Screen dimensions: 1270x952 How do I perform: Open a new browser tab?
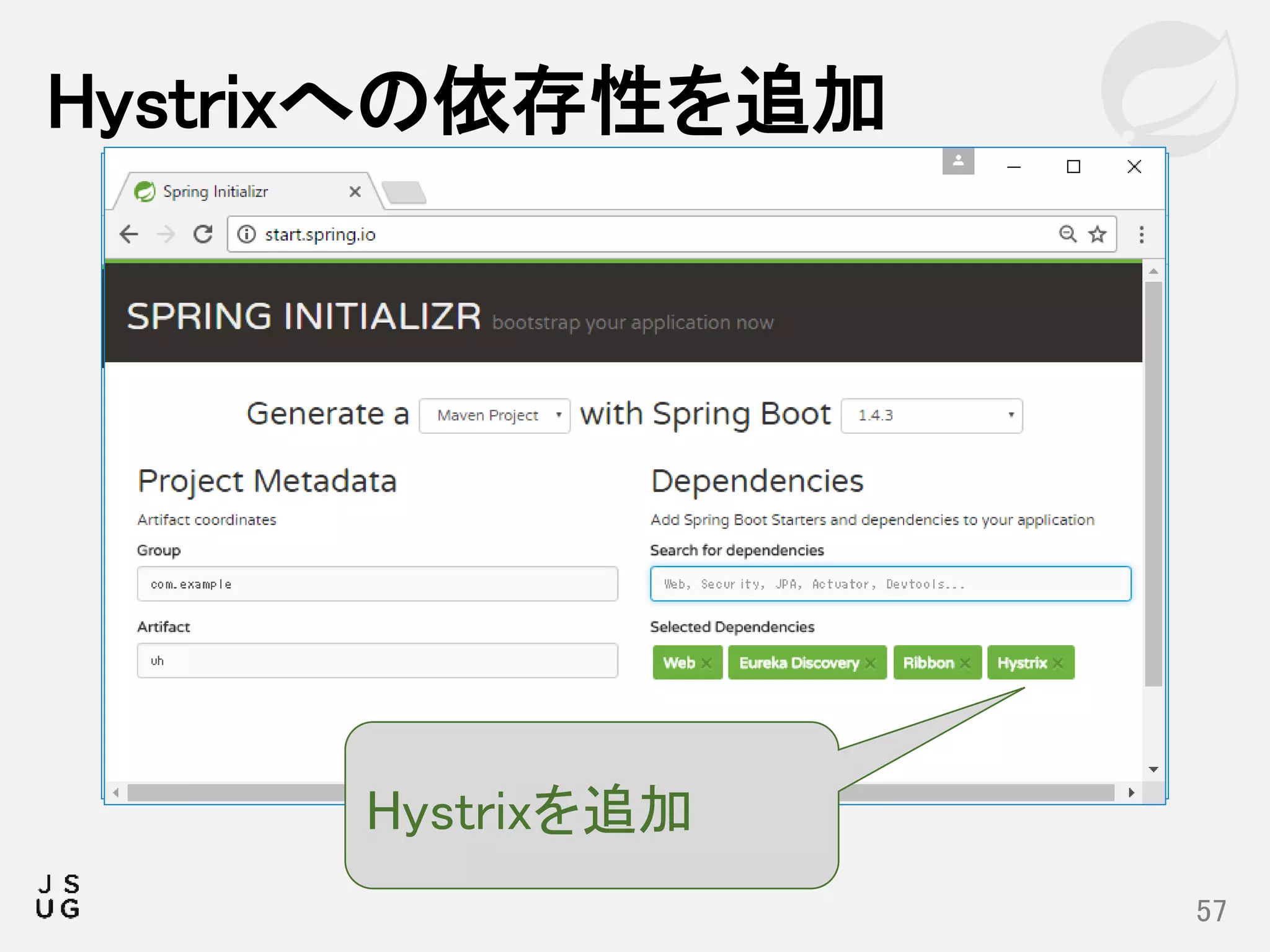pos(404,192)
